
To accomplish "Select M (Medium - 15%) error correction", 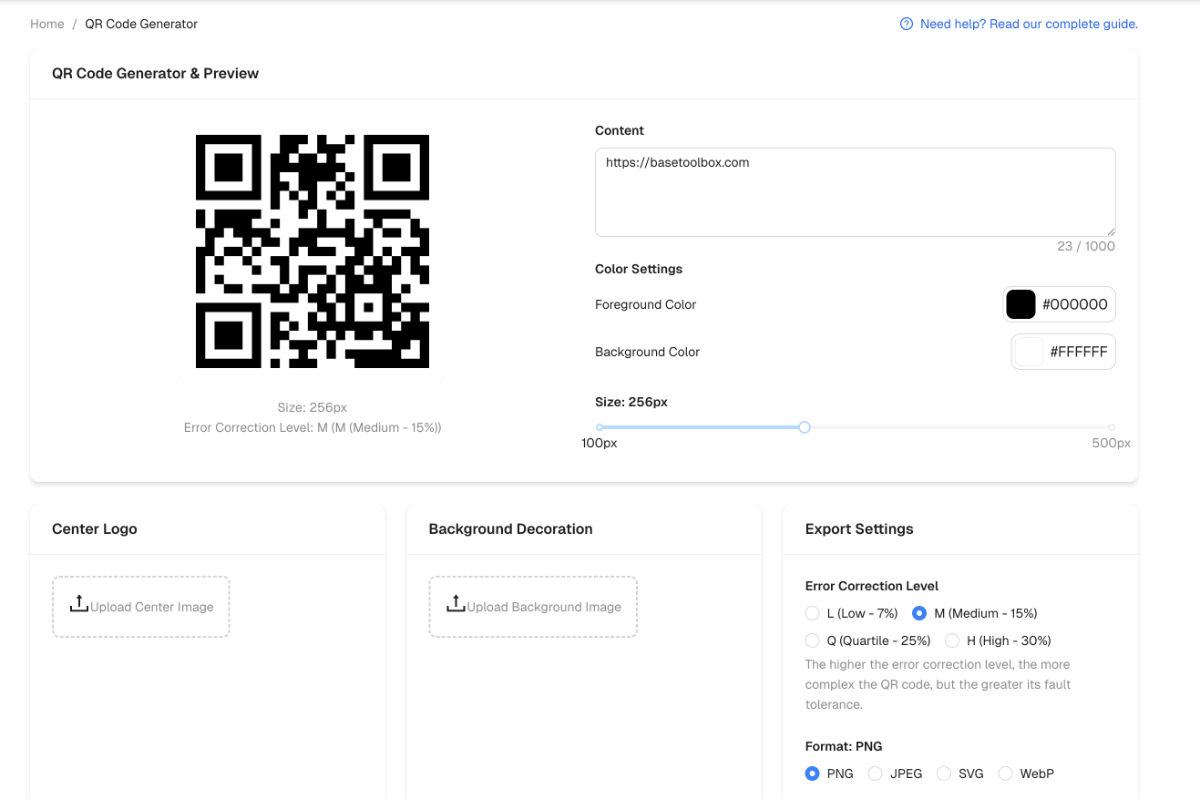I will (x=919, y=613).
